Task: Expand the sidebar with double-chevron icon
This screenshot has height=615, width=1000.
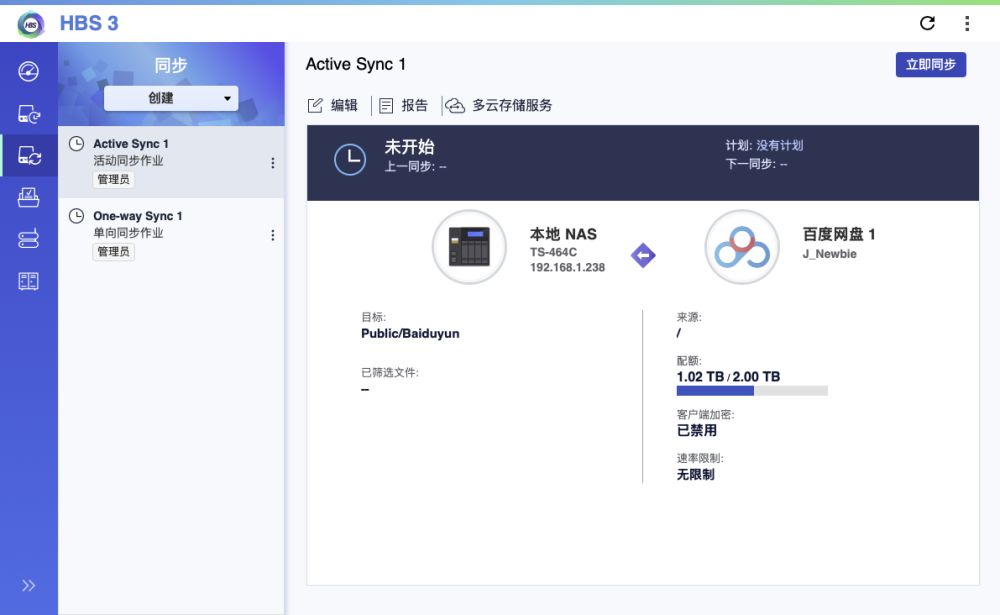Action: click(28, 586)
